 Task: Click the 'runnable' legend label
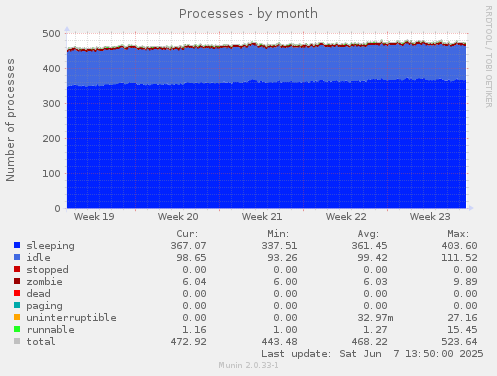click(51, 330)
